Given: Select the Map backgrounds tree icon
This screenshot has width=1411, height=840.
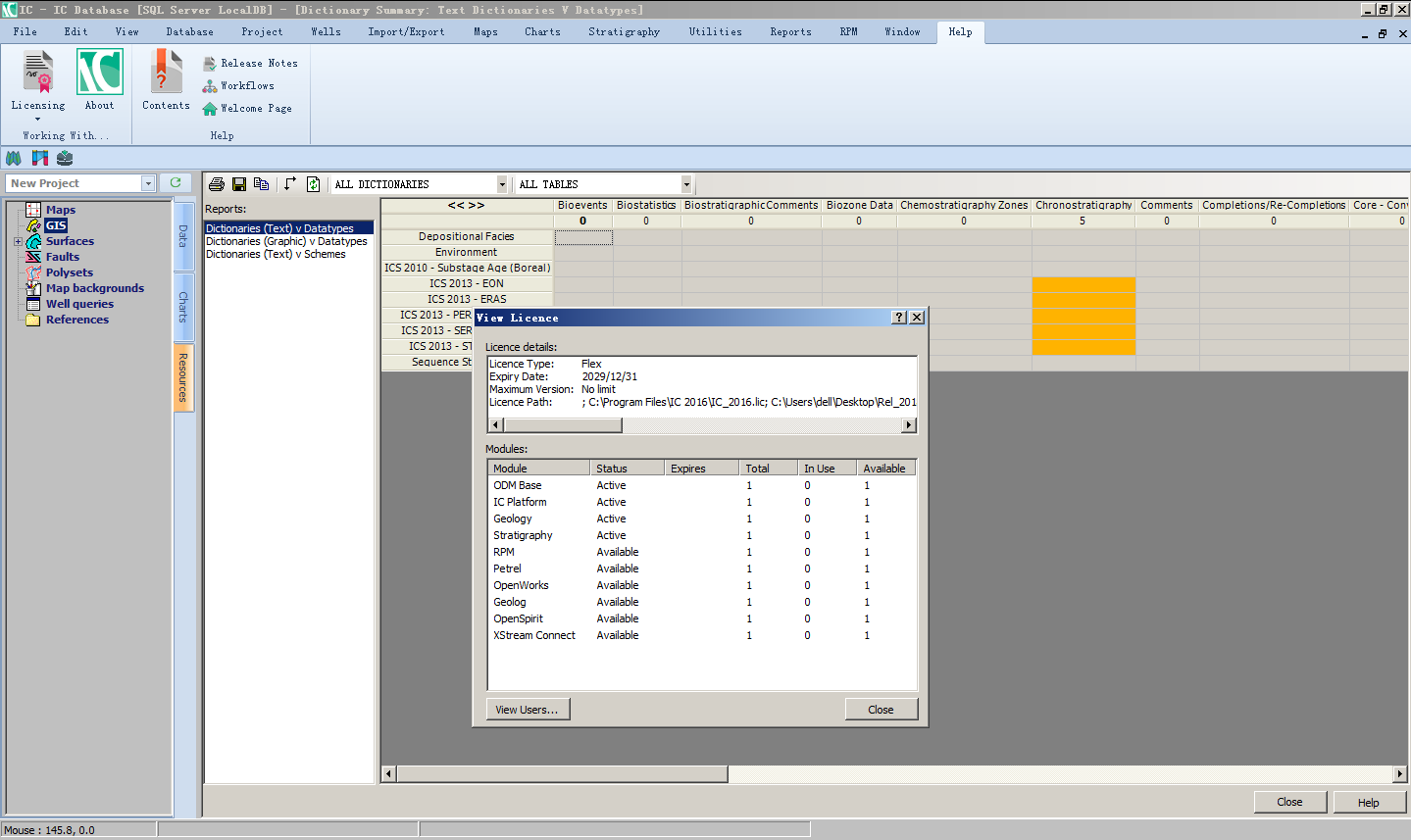Looking at the screenshot, I should [x=33, y=288].
